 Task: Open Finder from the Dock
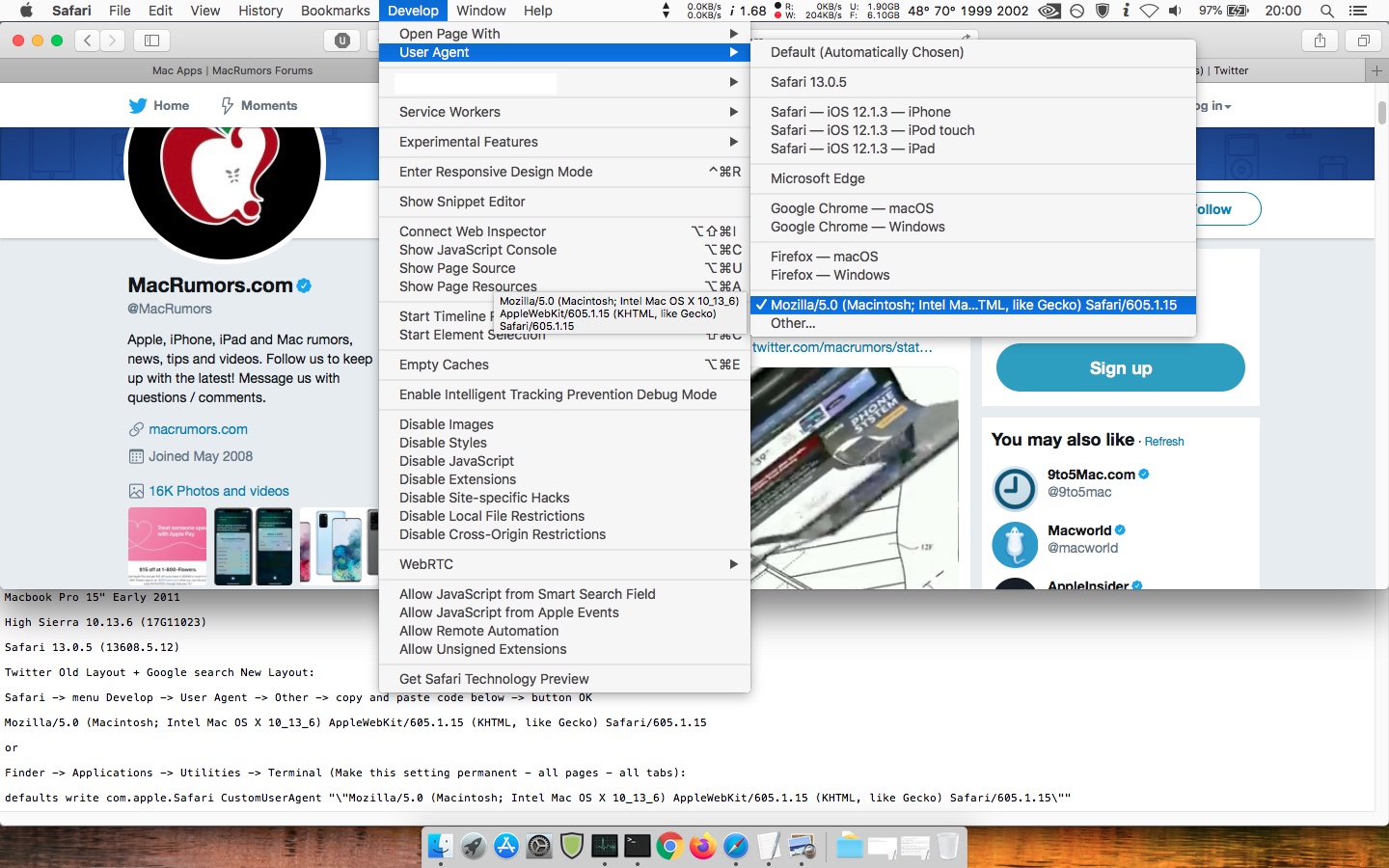[x=441, y=847]
